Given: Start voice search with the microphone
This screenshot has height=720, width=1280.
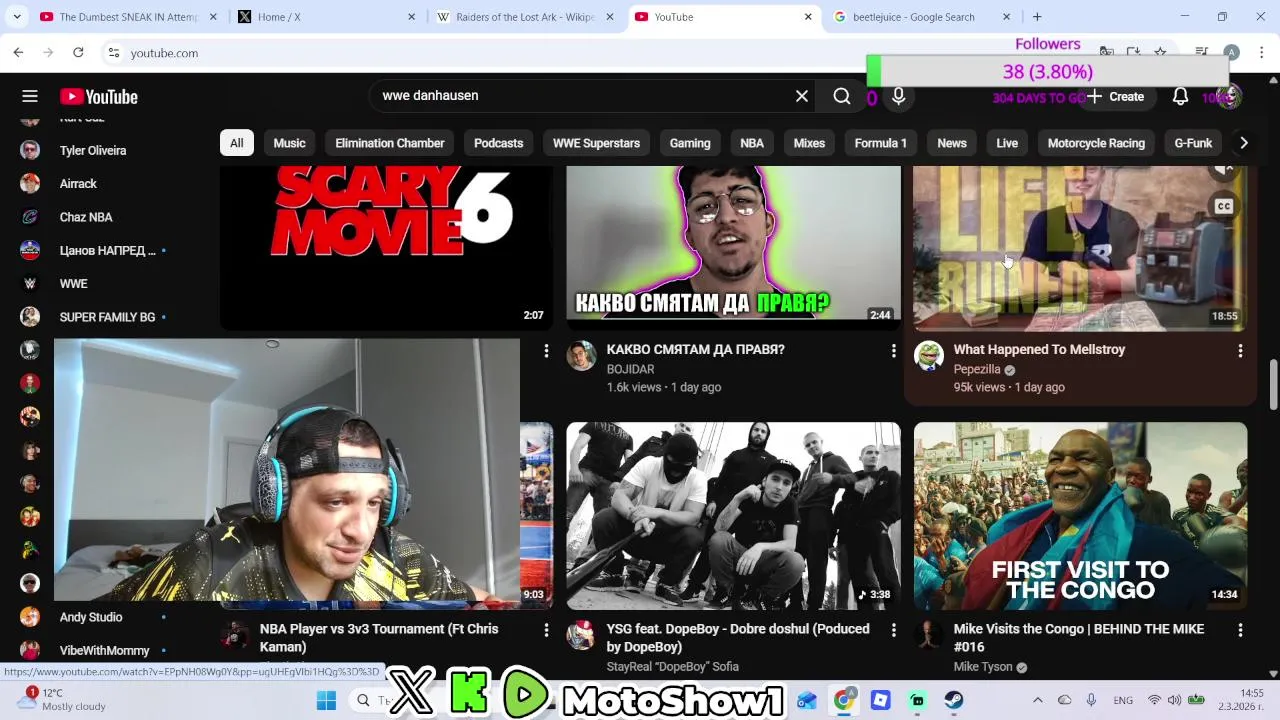Looking at the screenshot, I should (x=899, y=96).
